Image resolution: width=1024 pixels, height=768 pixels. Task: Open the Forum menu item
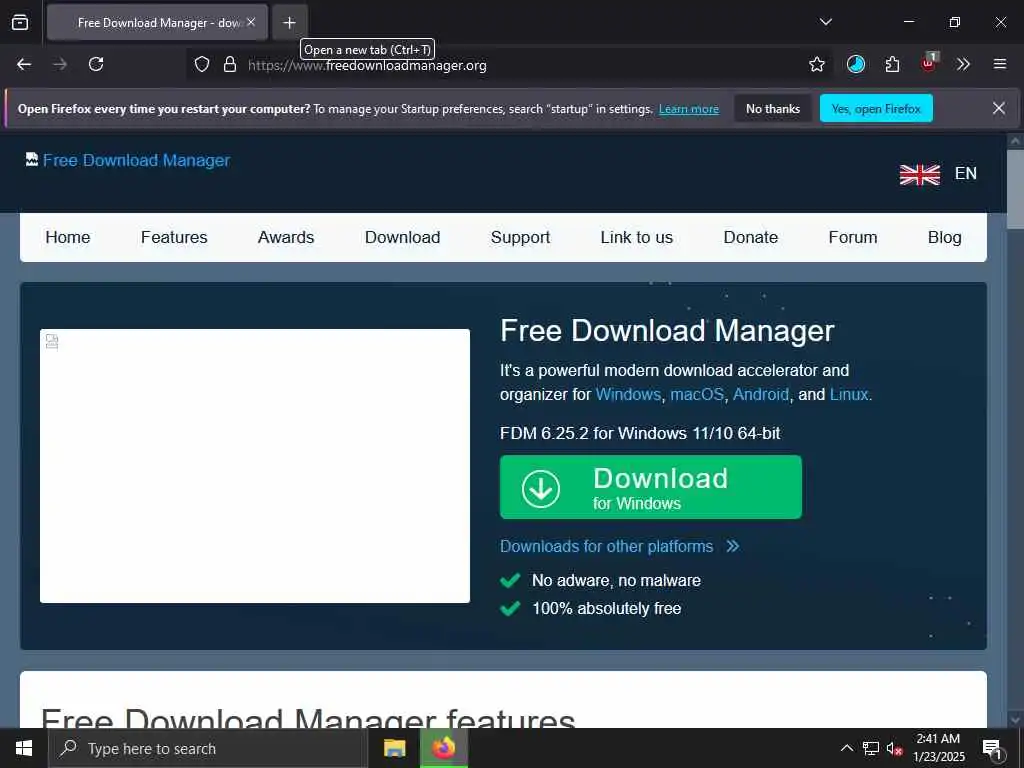pos(853,237)
